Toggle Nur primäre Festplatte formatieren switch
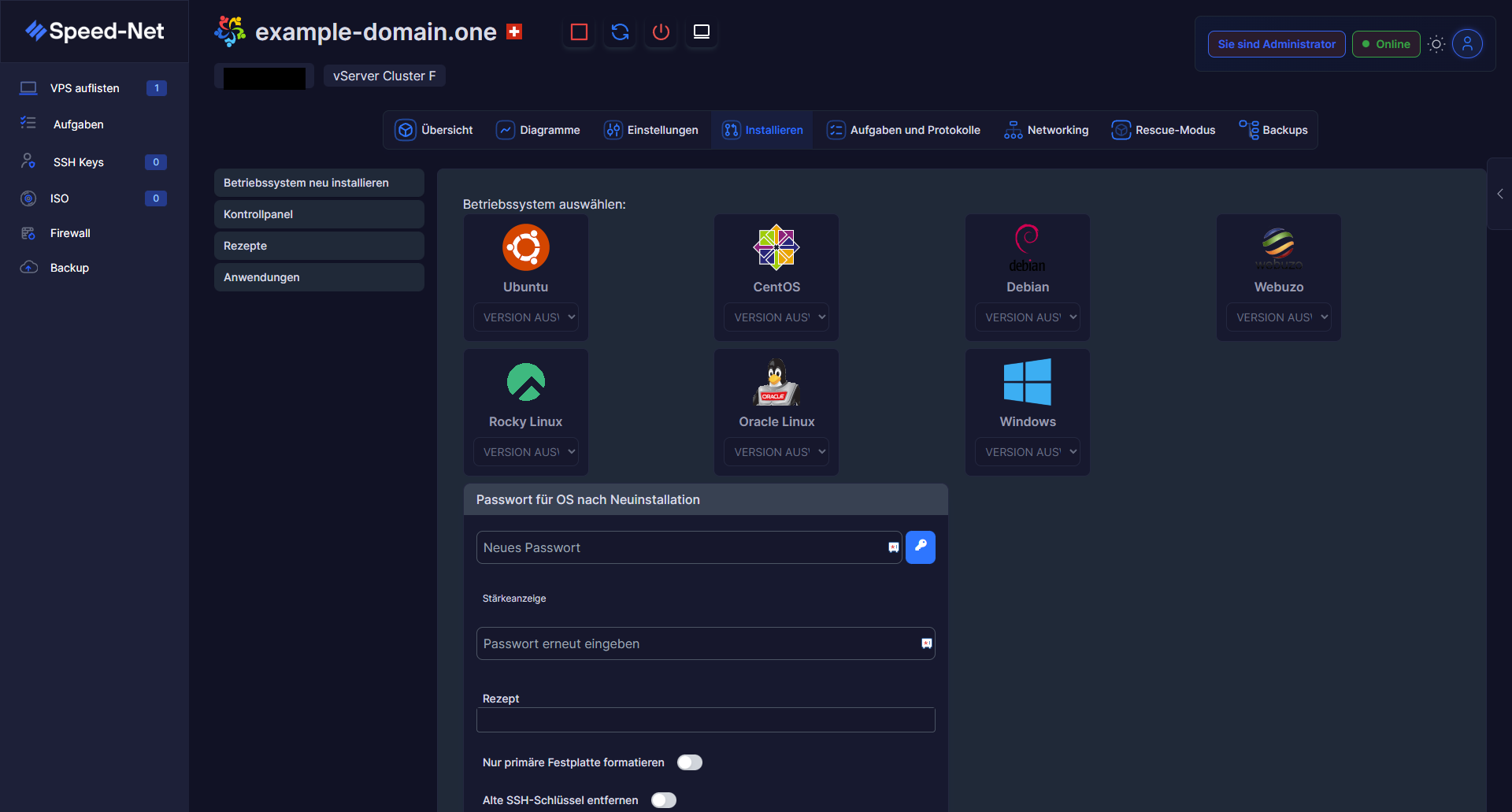1512x812 pixels. click(x=689, y=762)
